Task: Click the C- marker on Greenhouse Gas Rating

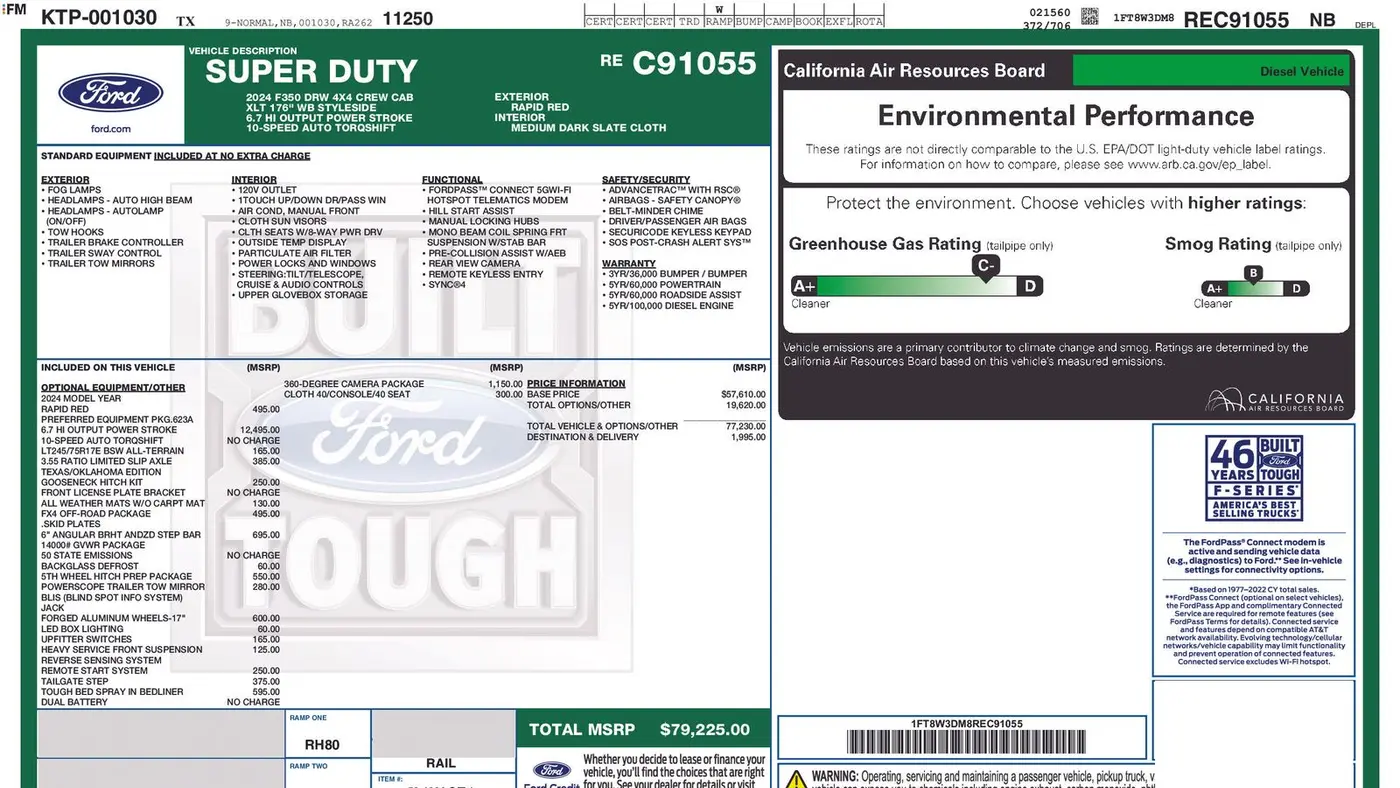Action: [x=986, y=266]
